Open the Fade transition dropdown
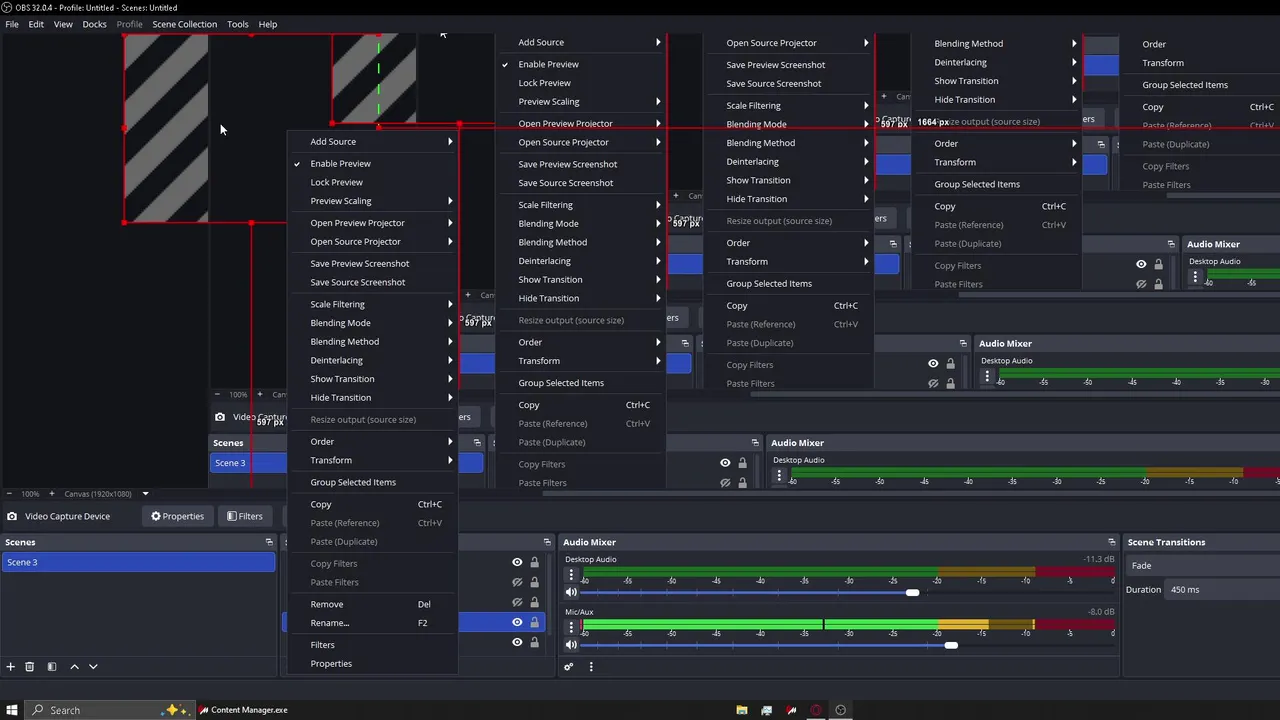Viewport: 1280px width, 720px height. click(1202, 566)
